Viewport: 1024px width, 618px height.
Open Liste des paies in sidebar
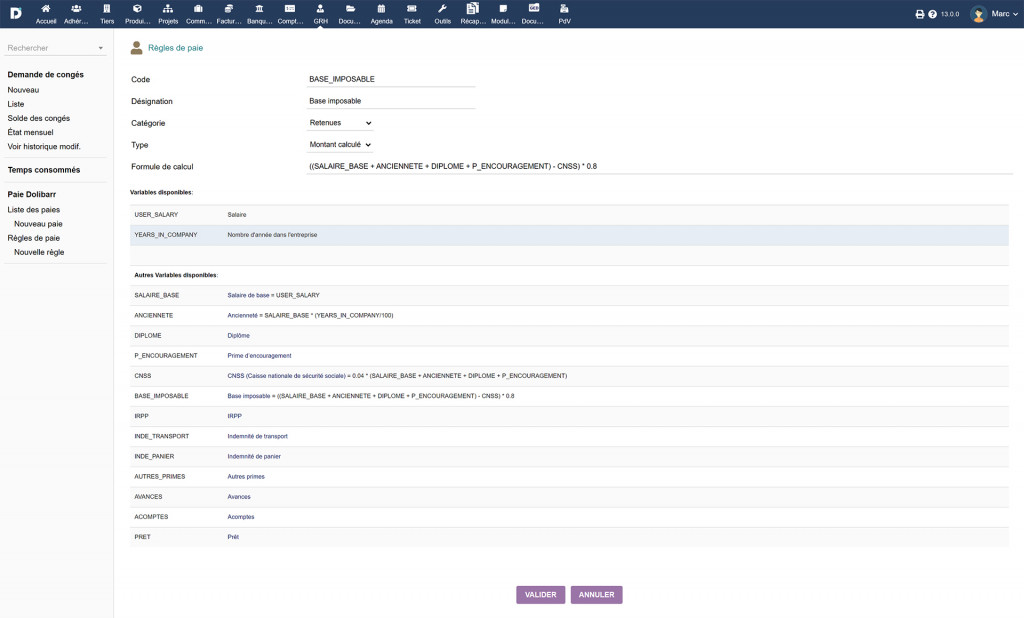[33, 210]
